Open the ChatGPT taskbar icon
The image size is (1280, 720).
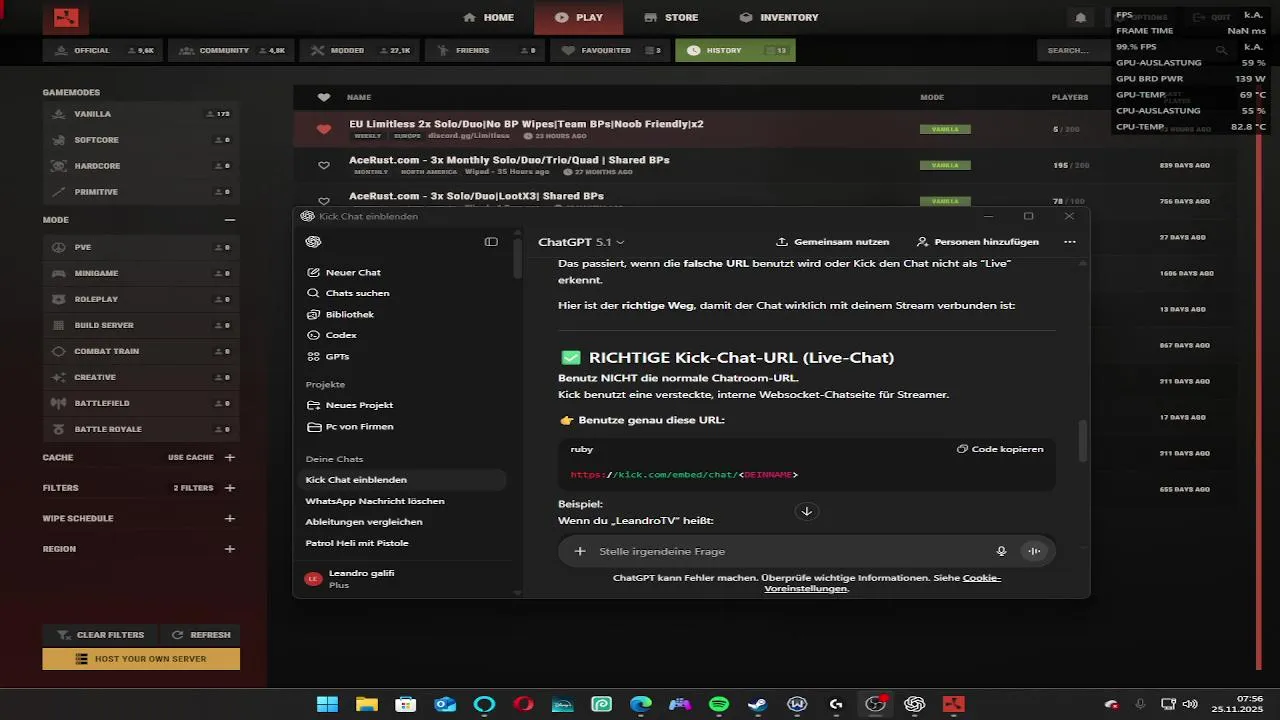tap(914, 704)
